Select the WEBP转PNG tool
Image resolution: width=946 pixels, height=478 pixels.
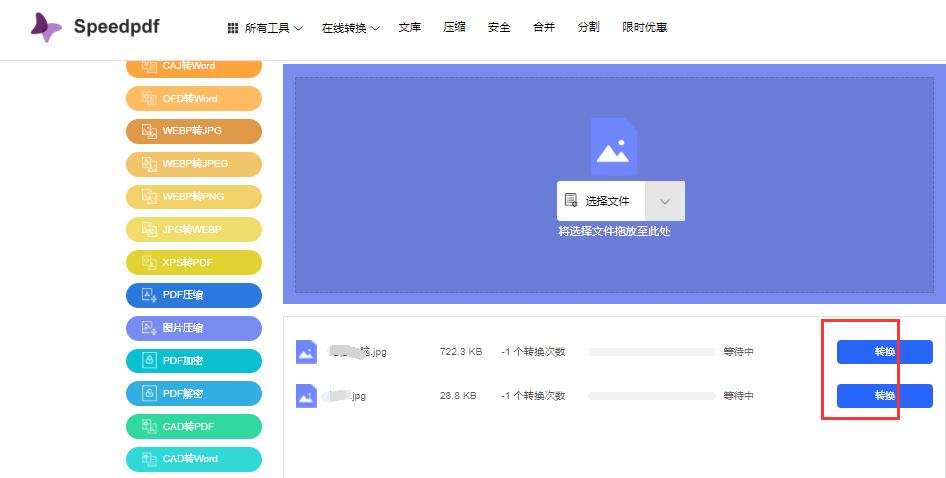[194, 197]
